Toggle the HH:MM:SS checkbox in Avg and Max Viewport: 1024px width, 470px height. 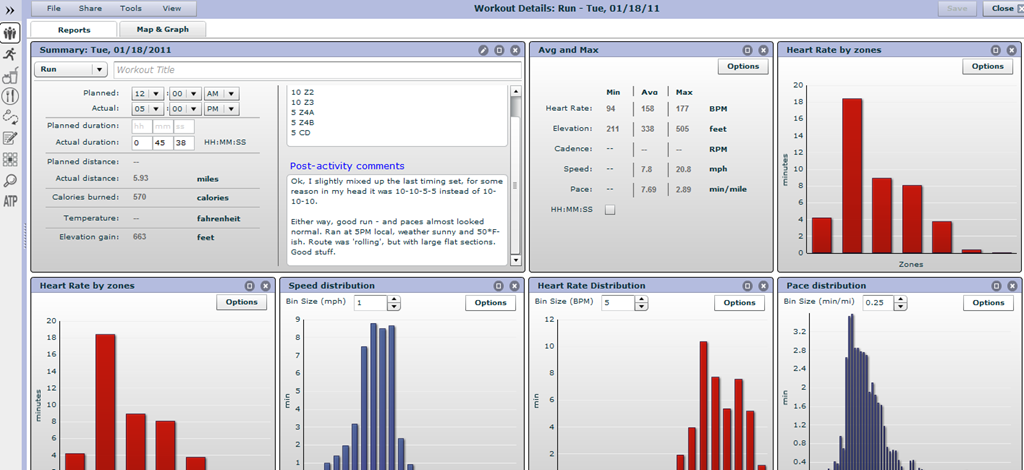pos(610,210)
